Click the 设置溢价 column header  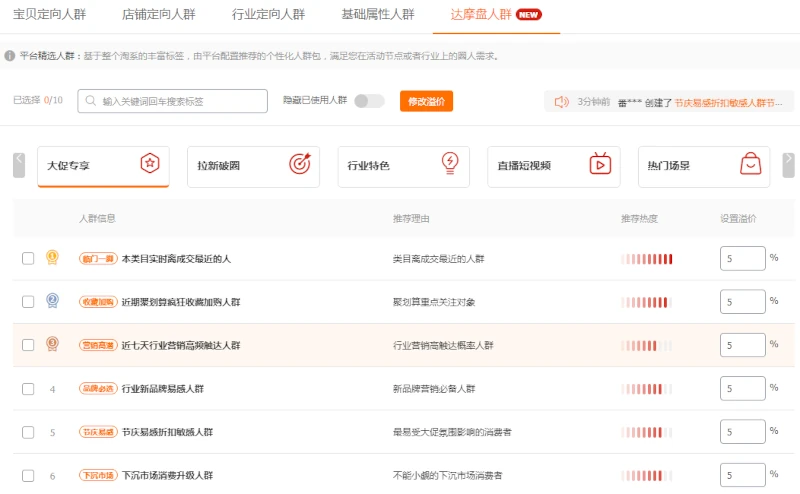coord(738,218)
